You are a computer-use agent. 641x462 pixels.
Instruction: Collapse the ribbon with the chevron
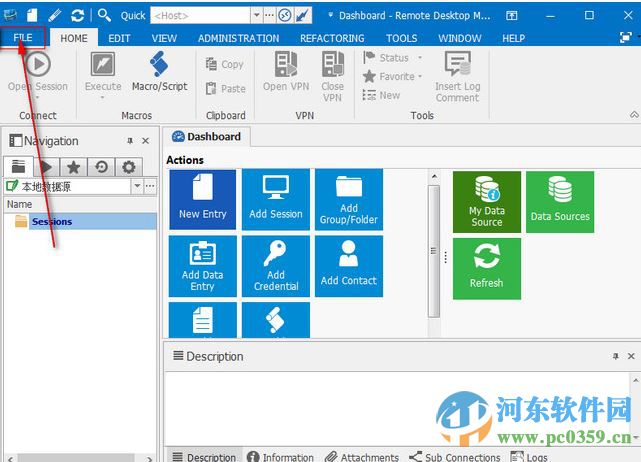point(634,114)
